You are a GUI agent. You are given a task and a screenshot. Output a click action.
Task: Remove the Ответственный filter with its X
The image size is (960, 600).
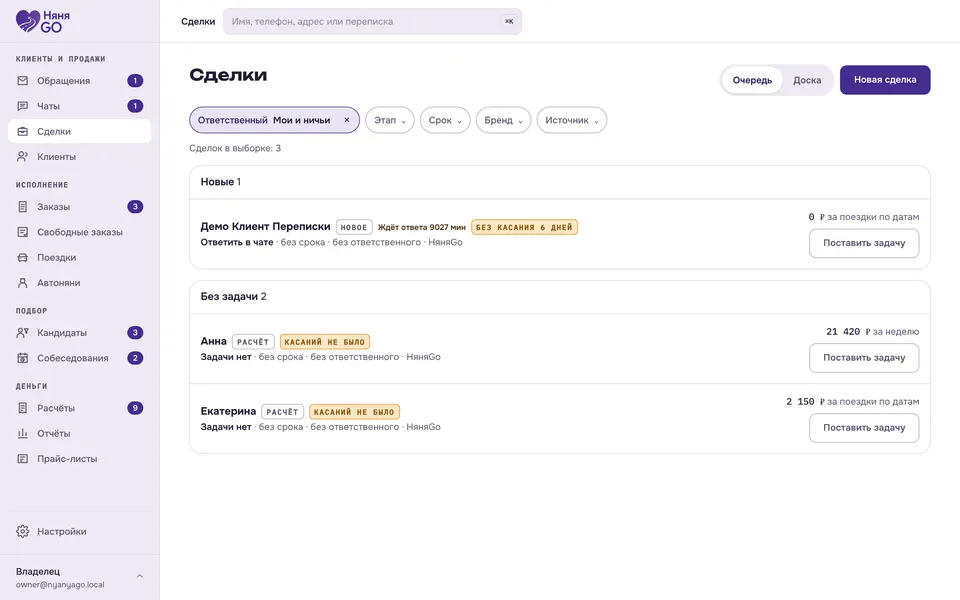coord(347,120)
